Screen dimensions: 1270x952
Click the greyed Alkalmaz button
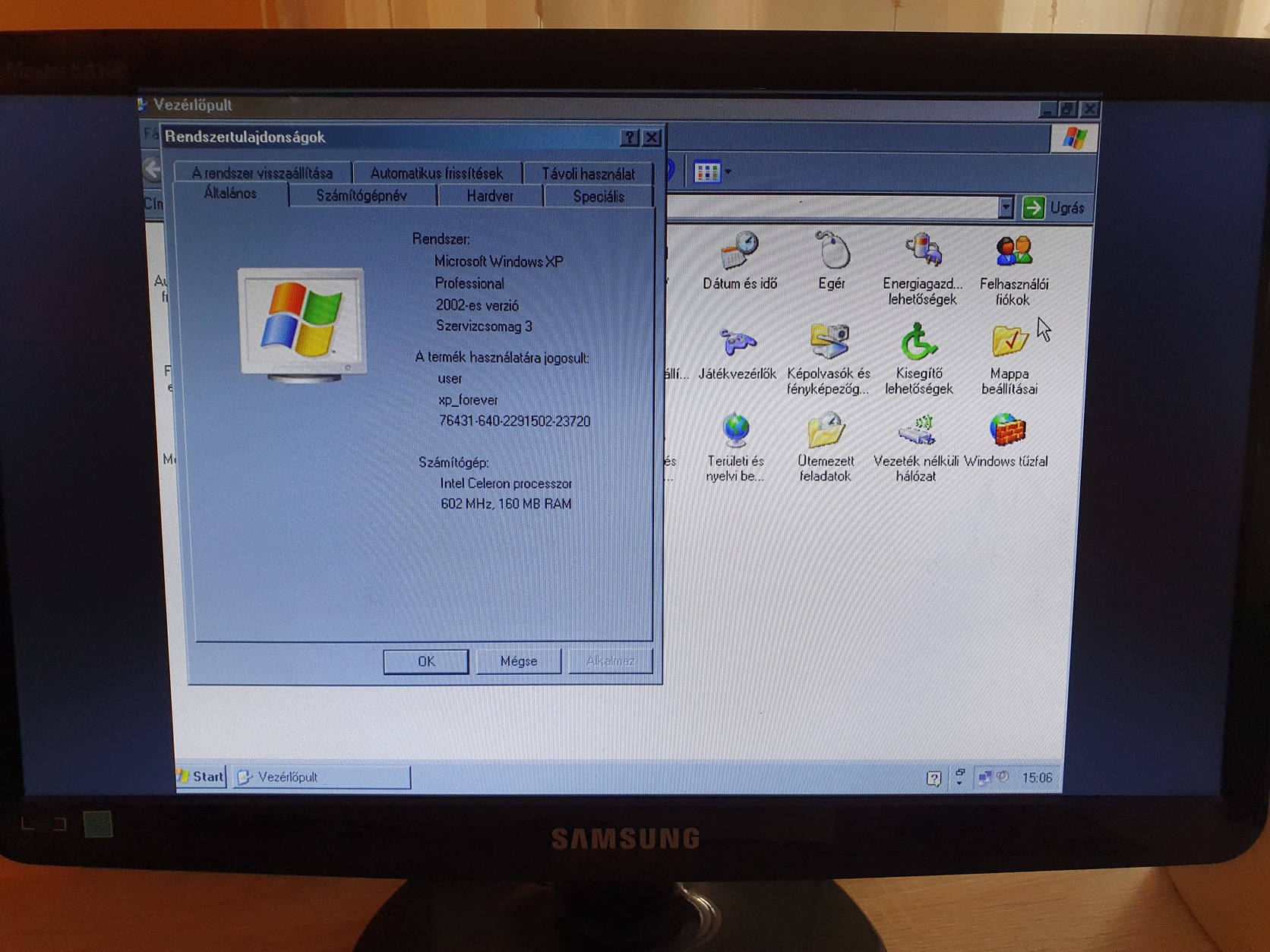click(611, 661)
